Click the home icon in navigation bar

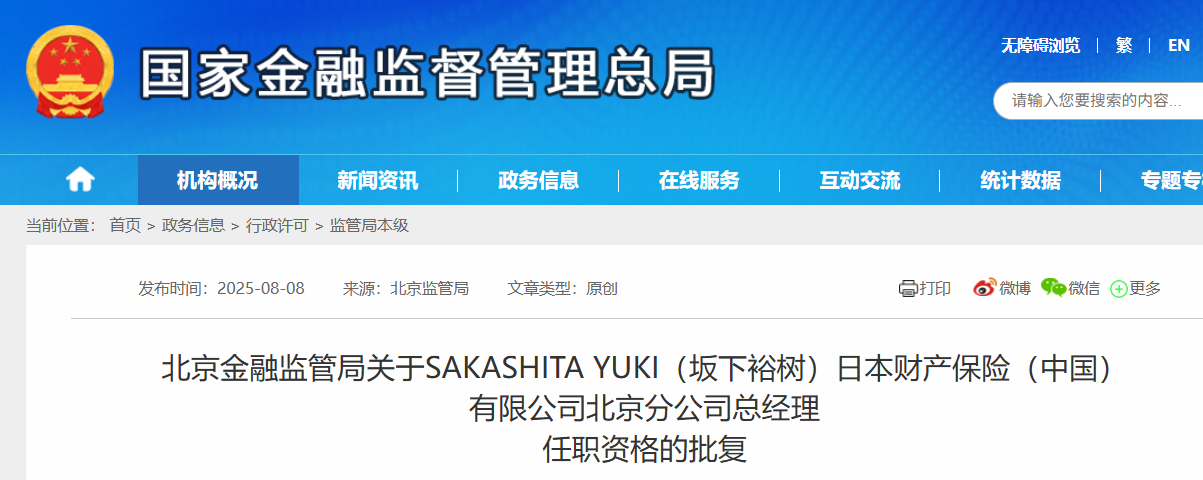click(x=80, y=180)
